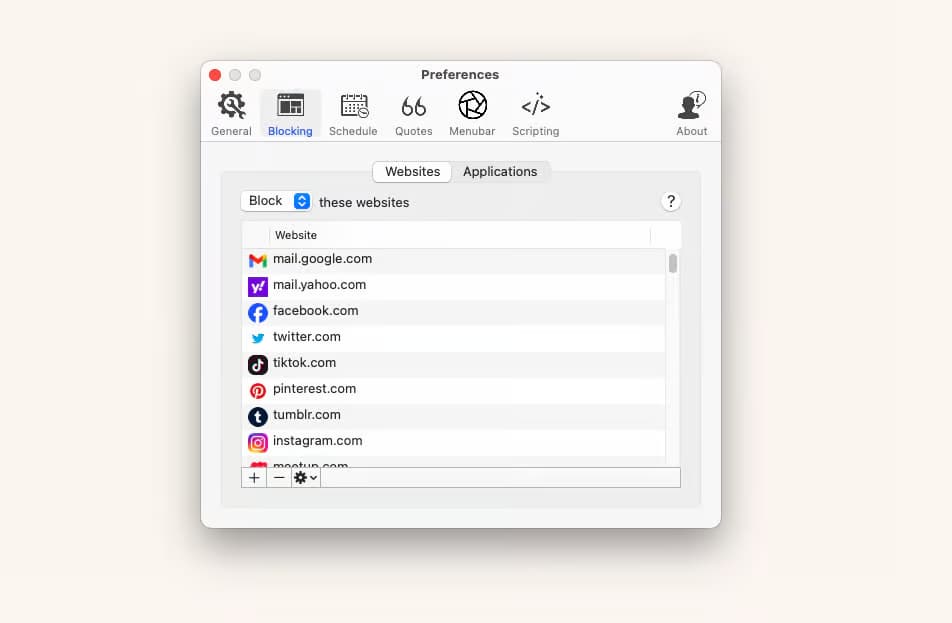The height and width of the screenshot is (623, 952).
Task: Add a new website with plus button
Action: (254, 478)
